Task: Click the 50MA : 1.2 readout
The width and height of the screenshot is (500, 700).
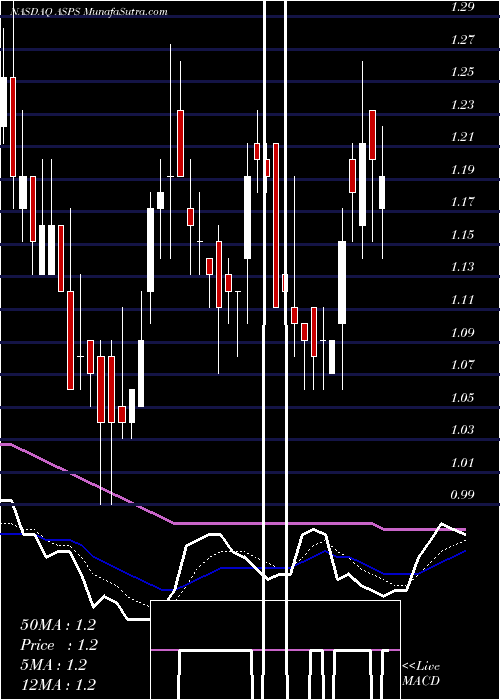Action: (x=58, y=625)
